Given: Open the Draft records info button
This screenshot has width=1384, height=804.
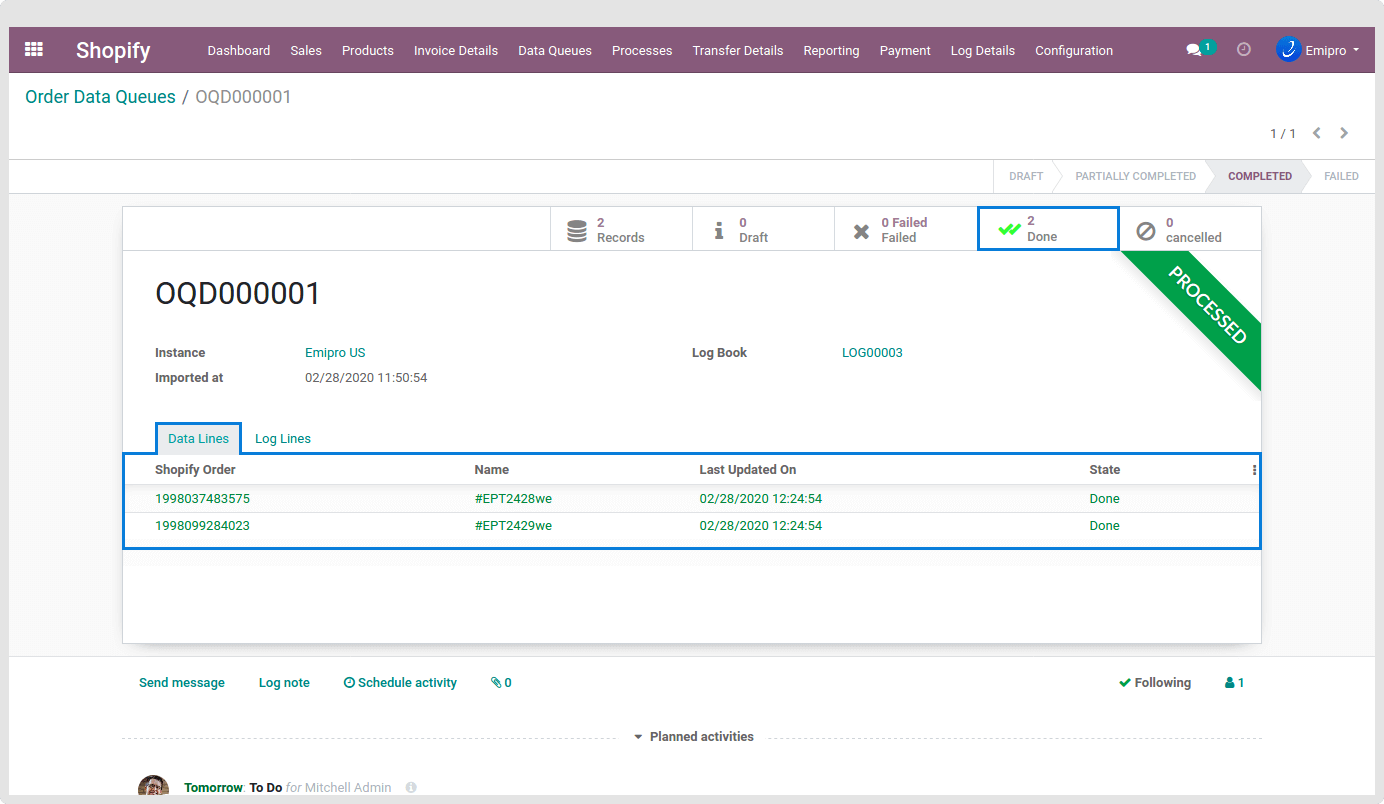Looking at the screenshot, I should pyautogui.click(x=763, y=230).
